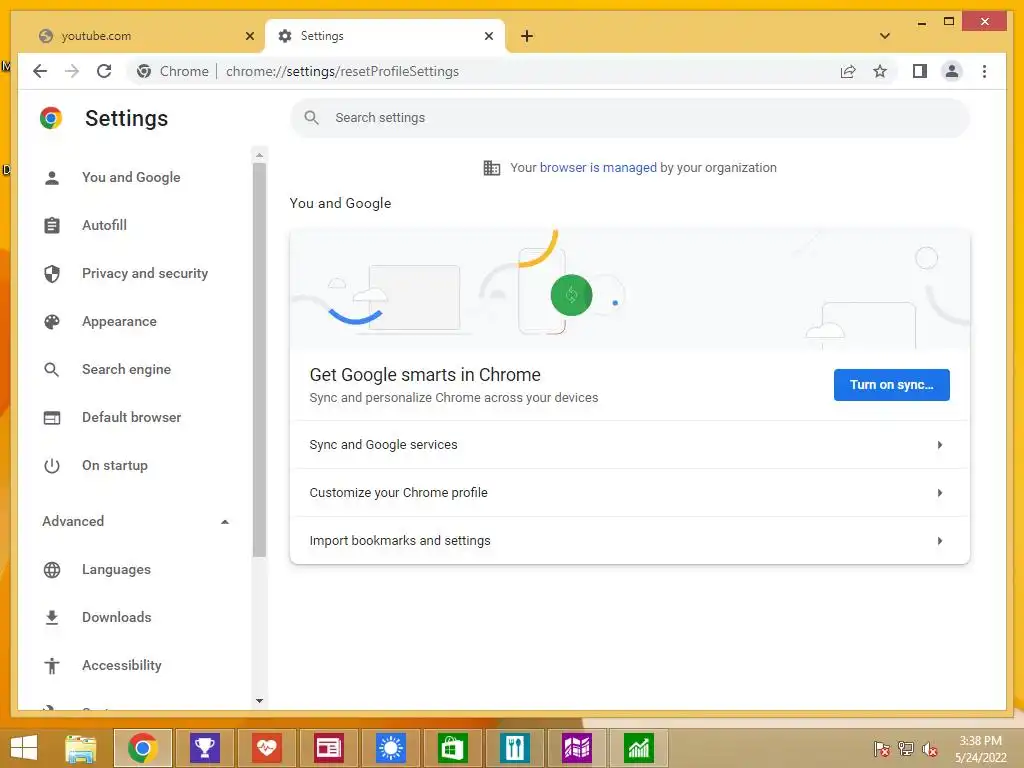The width and height of the screenshot is (1024, 768).
Task: Open File Explorer from taskbar
Action: (81, 748)
